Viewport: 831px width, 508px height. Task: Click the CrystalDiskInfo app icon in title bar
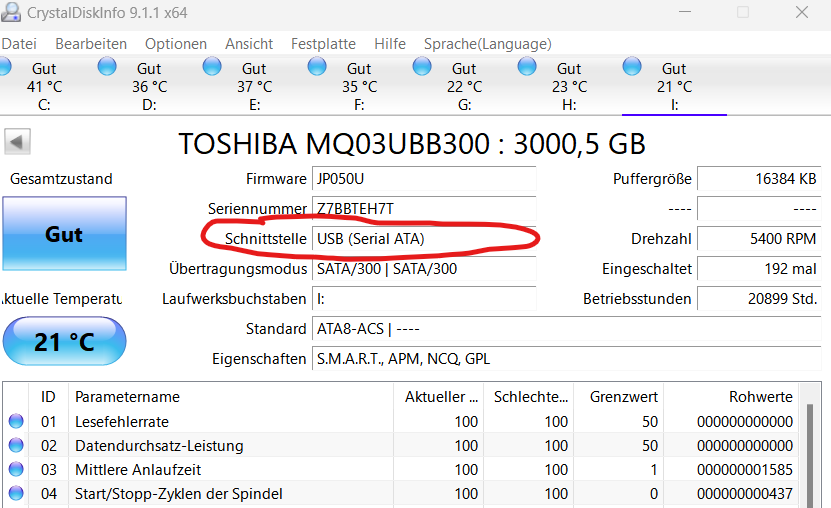11,12
